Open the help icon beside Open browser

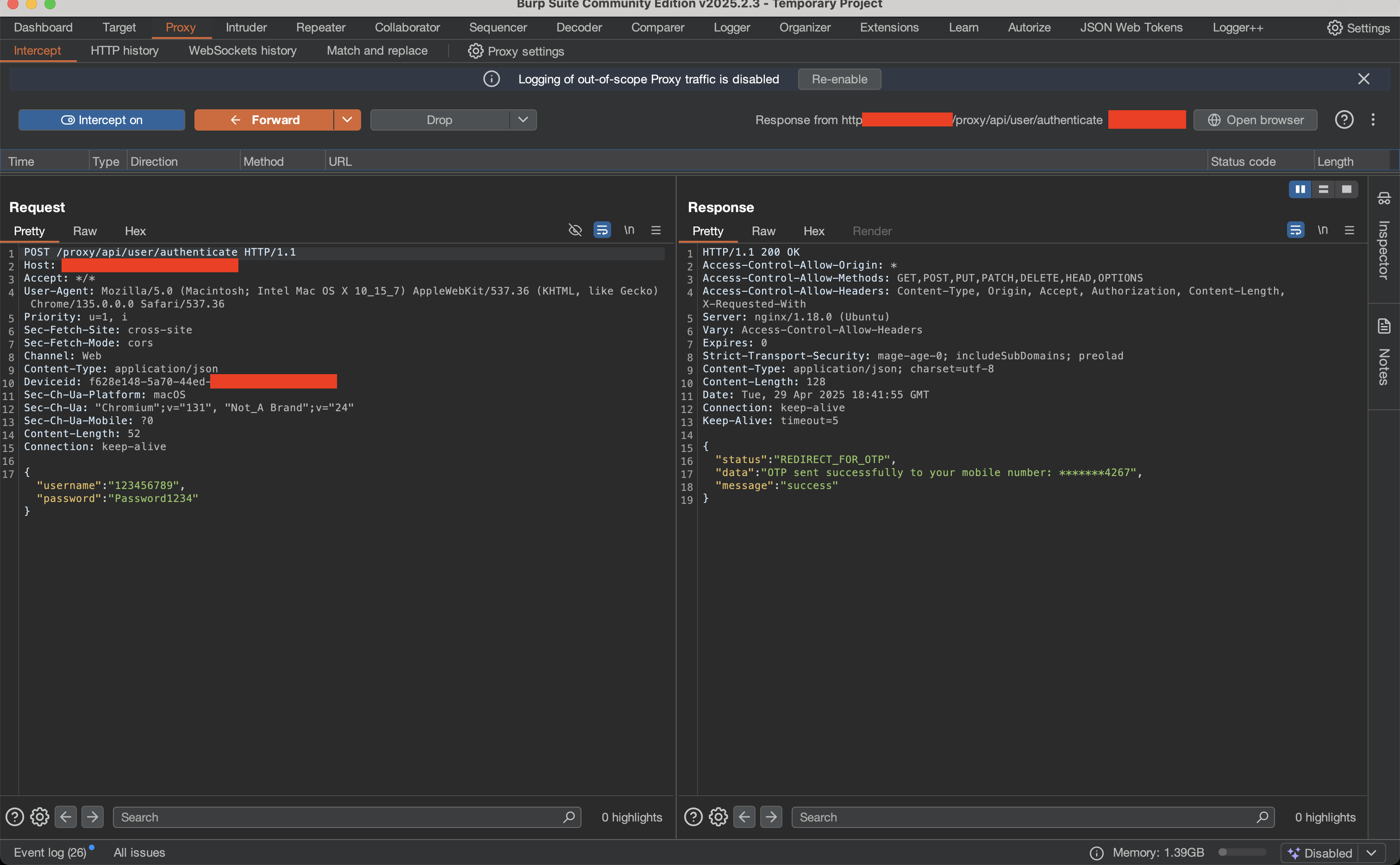(1344, 119)
